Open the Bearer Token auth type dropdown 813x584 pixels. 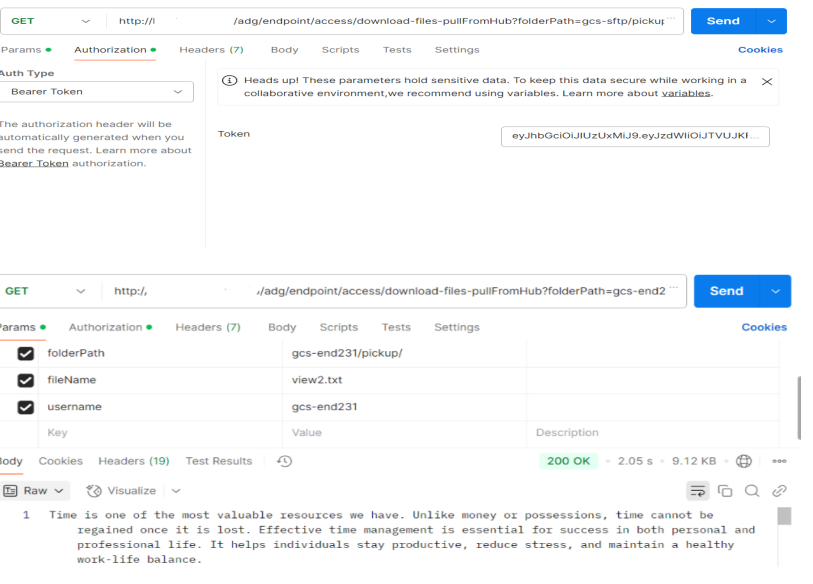coord(96,92)
